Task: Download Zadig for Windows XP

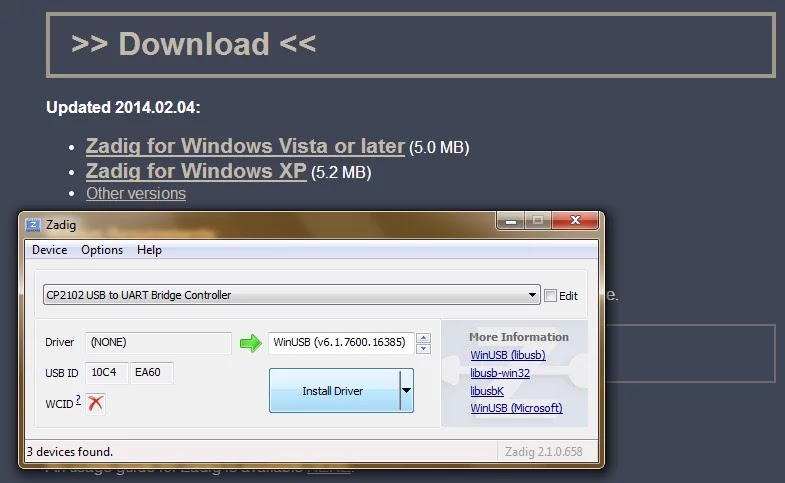Action: (196, 171)
